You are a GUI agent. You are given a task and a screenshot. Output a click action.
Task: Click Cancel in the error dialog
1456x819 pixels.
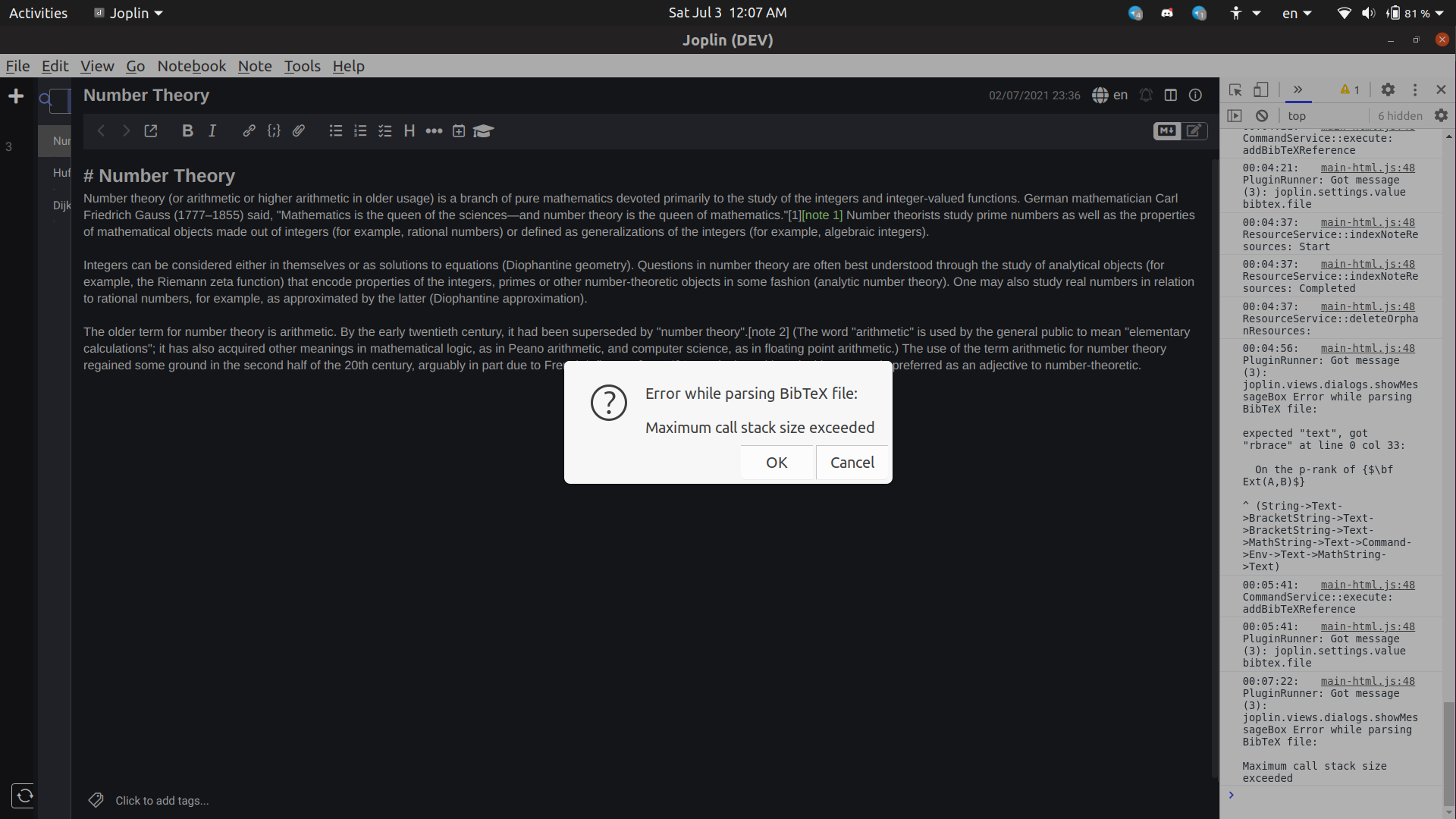click(x=852, y=463)
